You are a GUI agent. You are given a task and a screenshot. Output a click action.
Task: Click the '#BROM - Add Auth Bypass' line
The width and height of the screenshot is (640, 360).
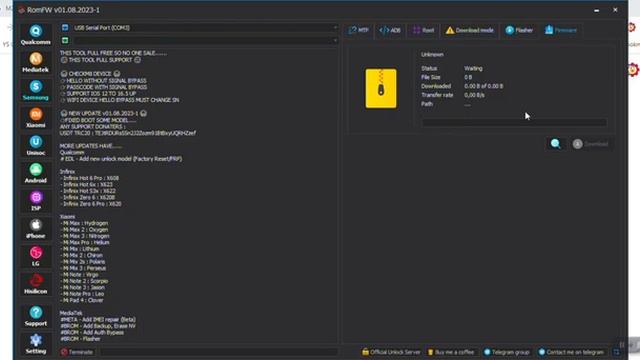point(92,332)
